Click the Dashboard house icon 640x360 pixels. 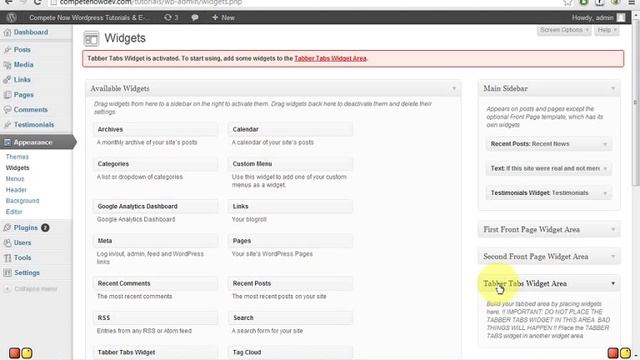coord(7,32)
